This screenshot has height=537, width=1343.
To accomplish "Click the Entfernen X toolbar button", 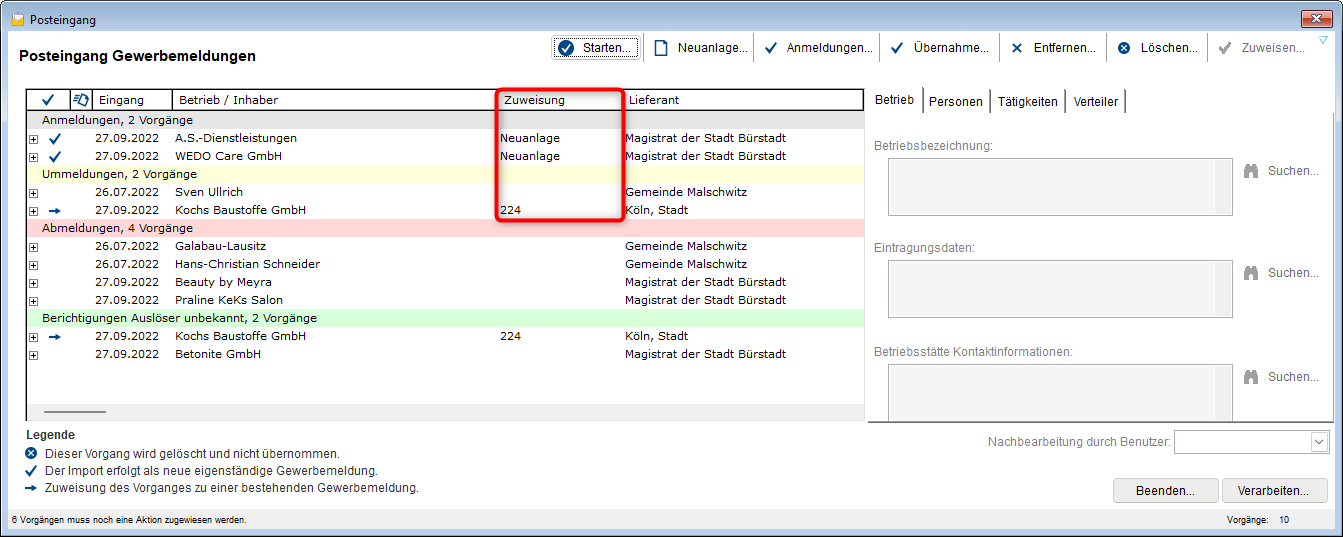I will 1017,48.
